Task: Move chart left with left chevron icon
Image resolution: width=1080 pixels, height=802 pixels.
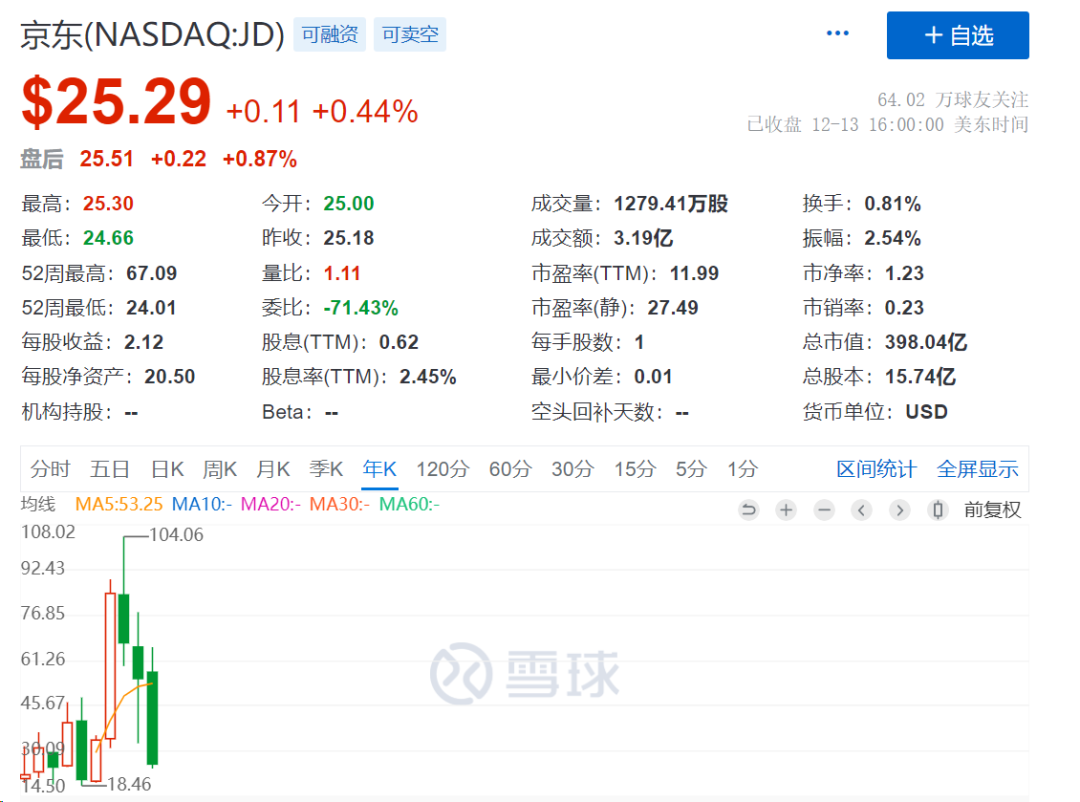Action: 862,510
